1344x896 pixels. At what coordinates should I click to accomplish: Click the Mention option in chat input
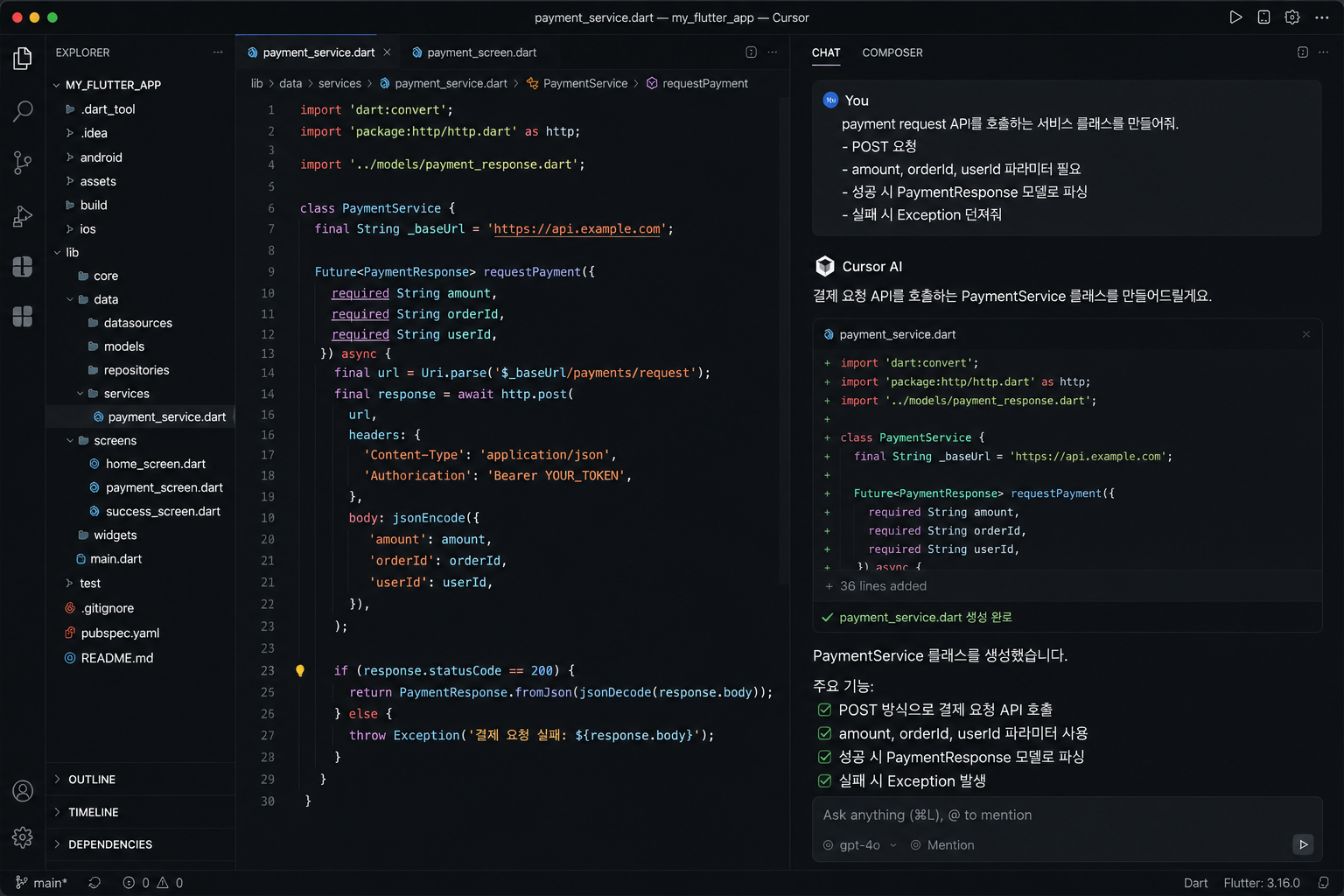tap(942, 845)
